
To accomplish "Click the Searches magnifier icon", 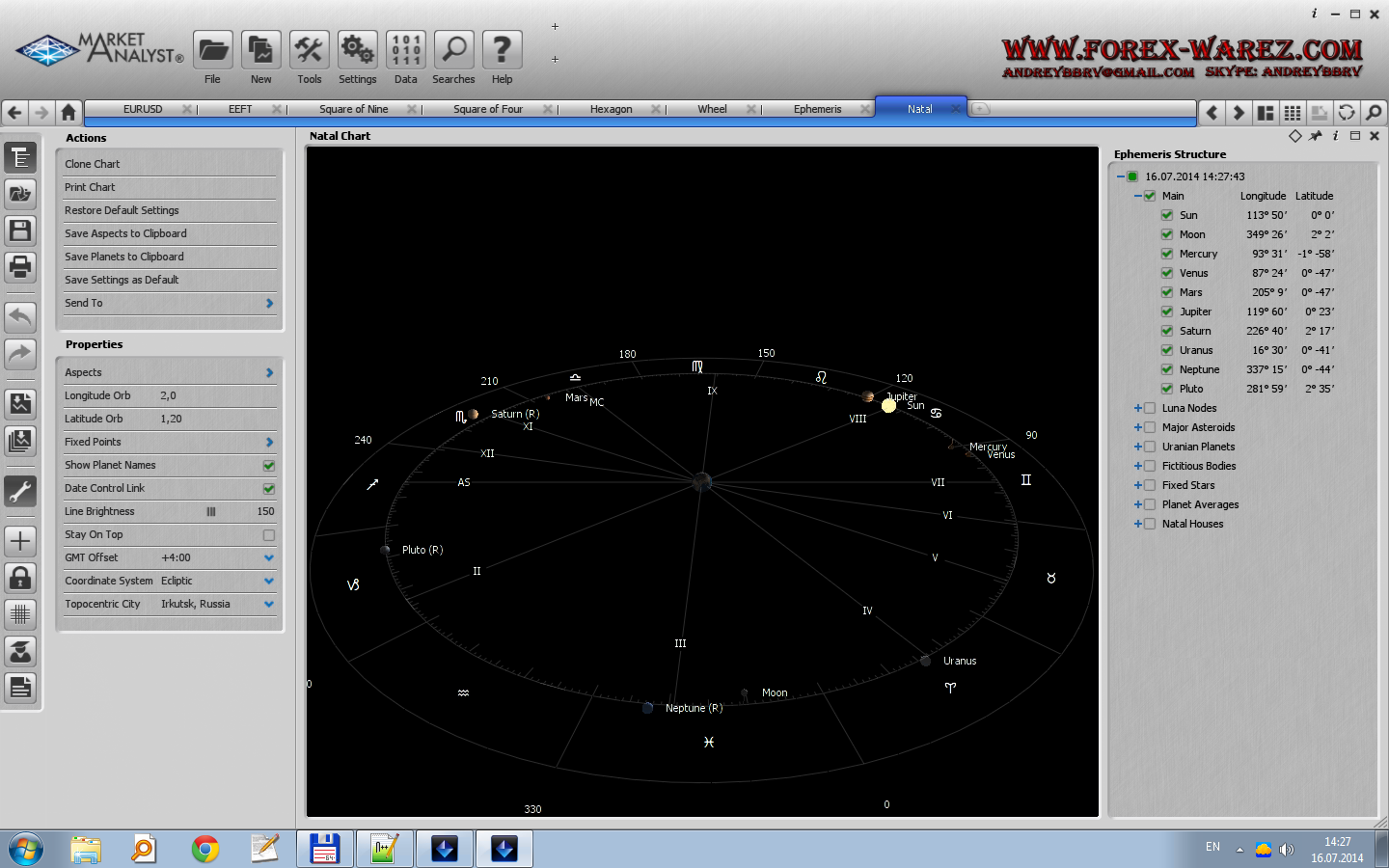I will [x=453, y=50].
